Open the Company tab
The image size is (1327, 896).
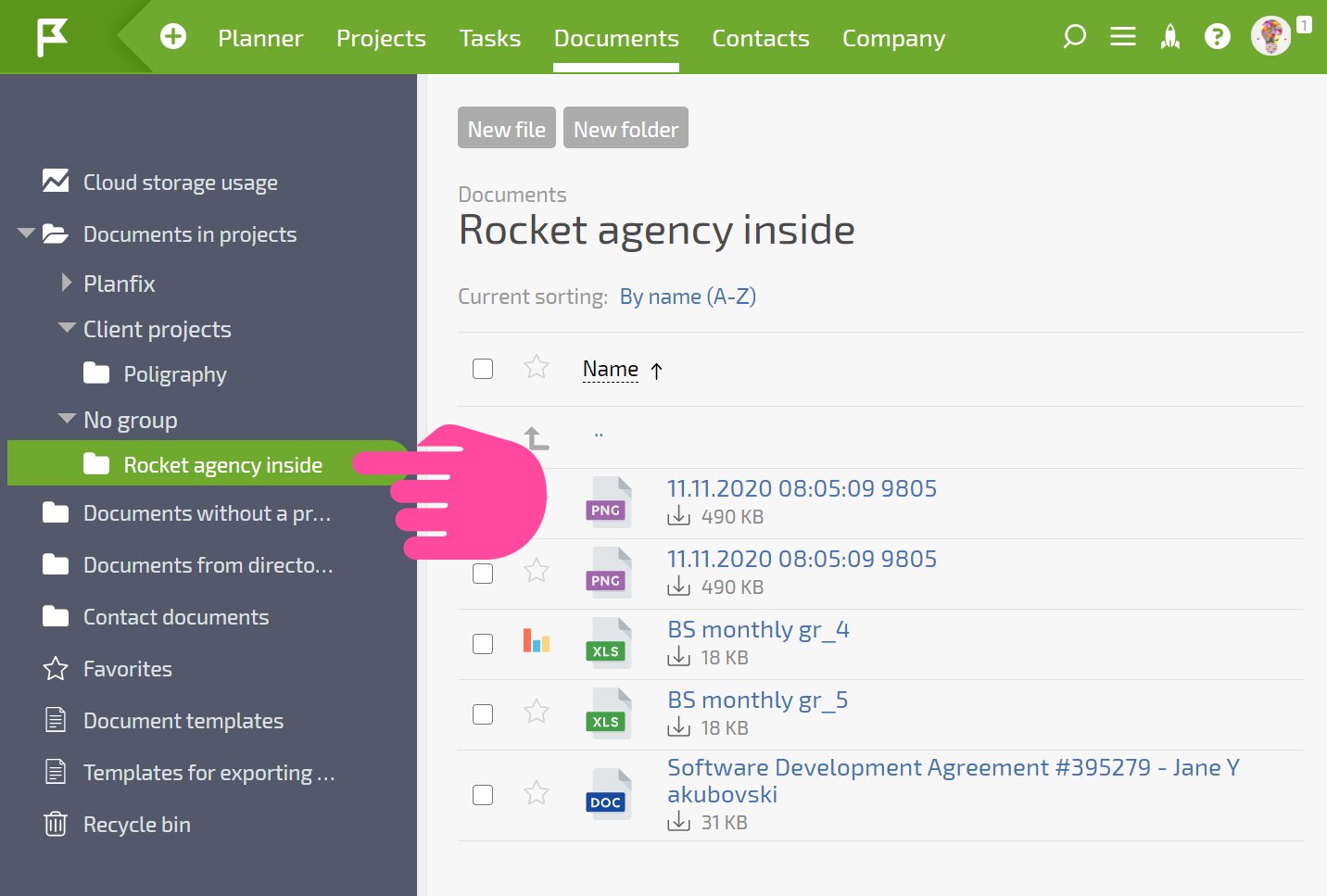click(894, 38)
